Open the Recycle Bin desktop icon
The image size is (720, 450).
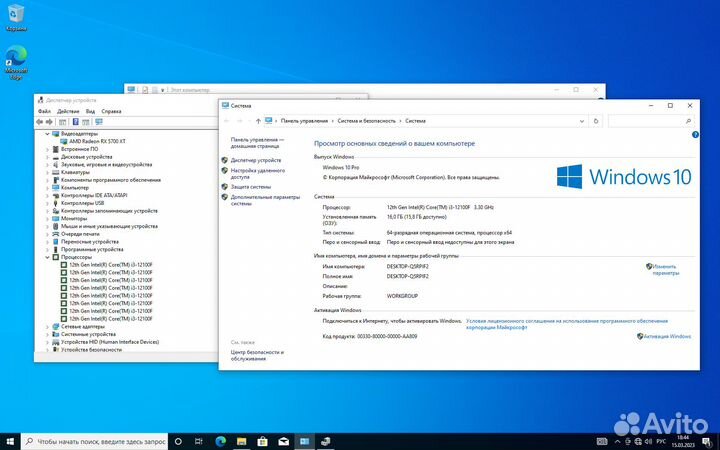pos(16,17)
